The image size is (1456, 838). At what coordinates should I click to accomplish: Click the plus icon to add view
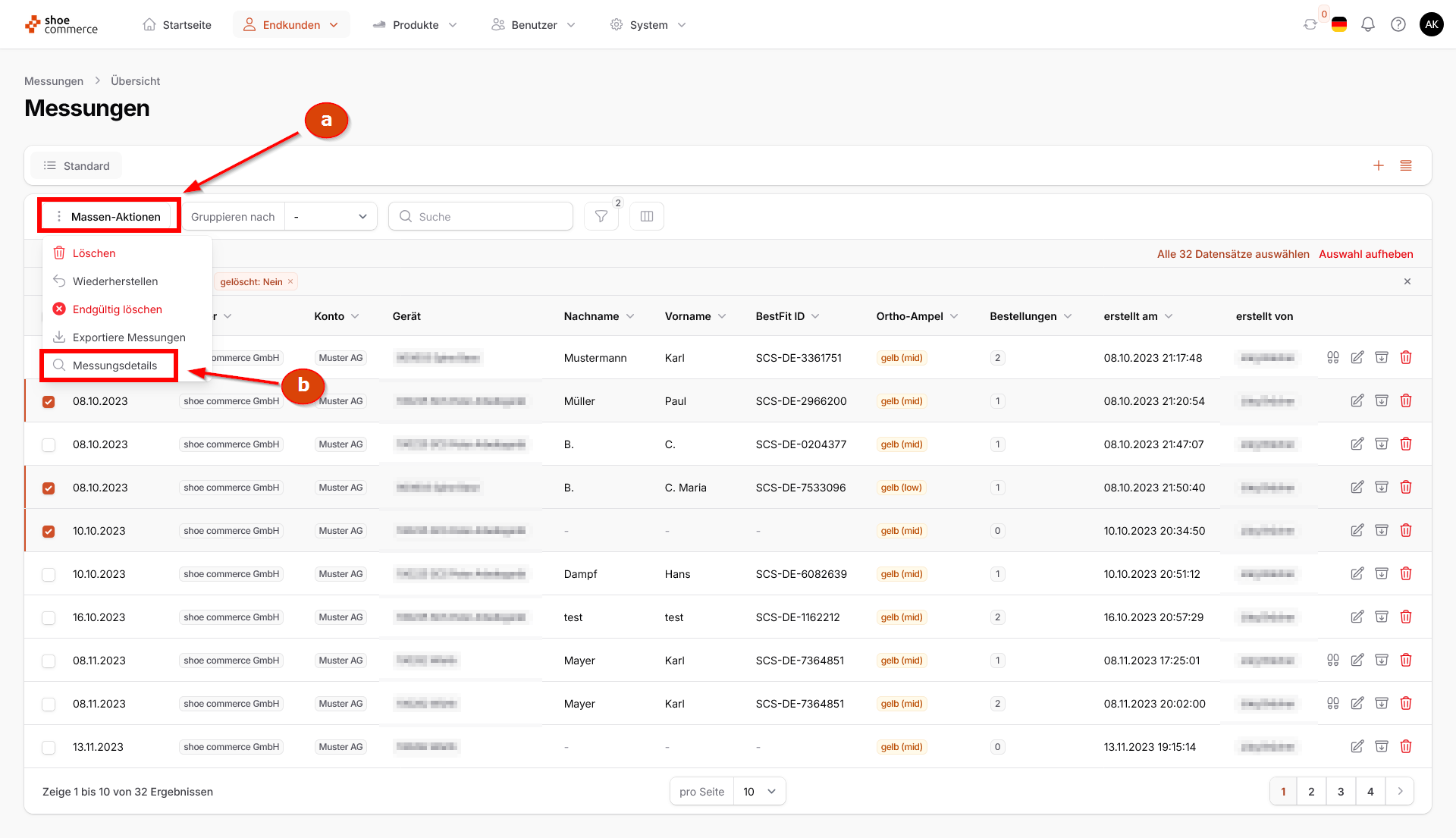click(x=1379, y=165)
